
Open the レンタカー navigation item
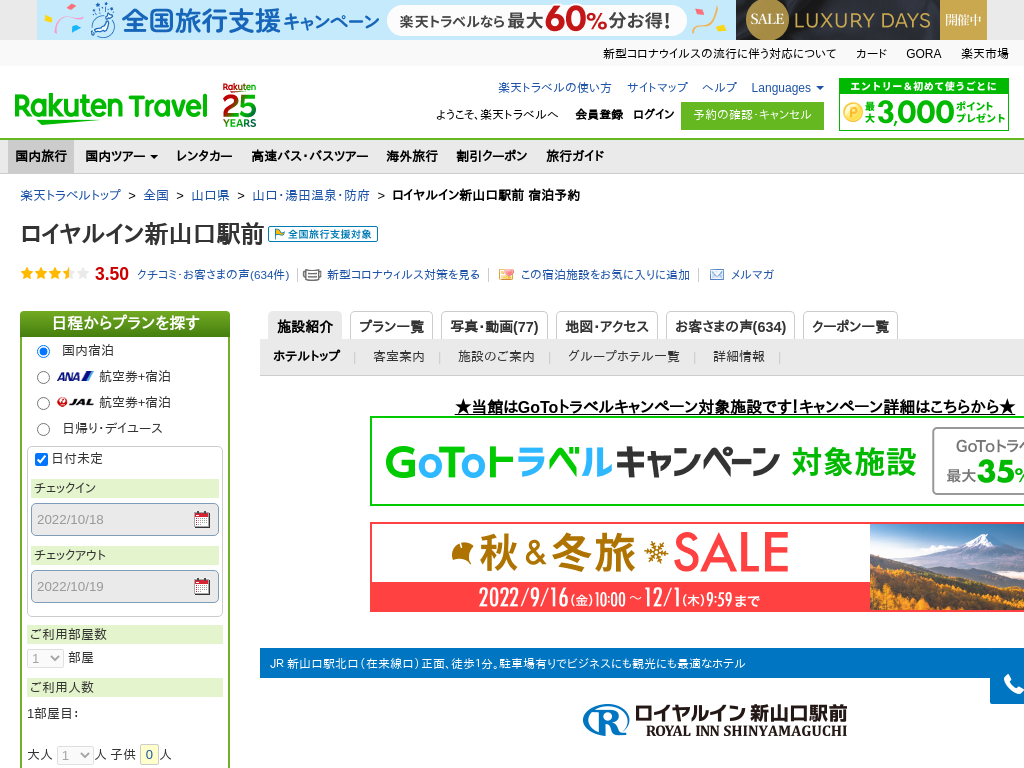[x=204, y=156]
